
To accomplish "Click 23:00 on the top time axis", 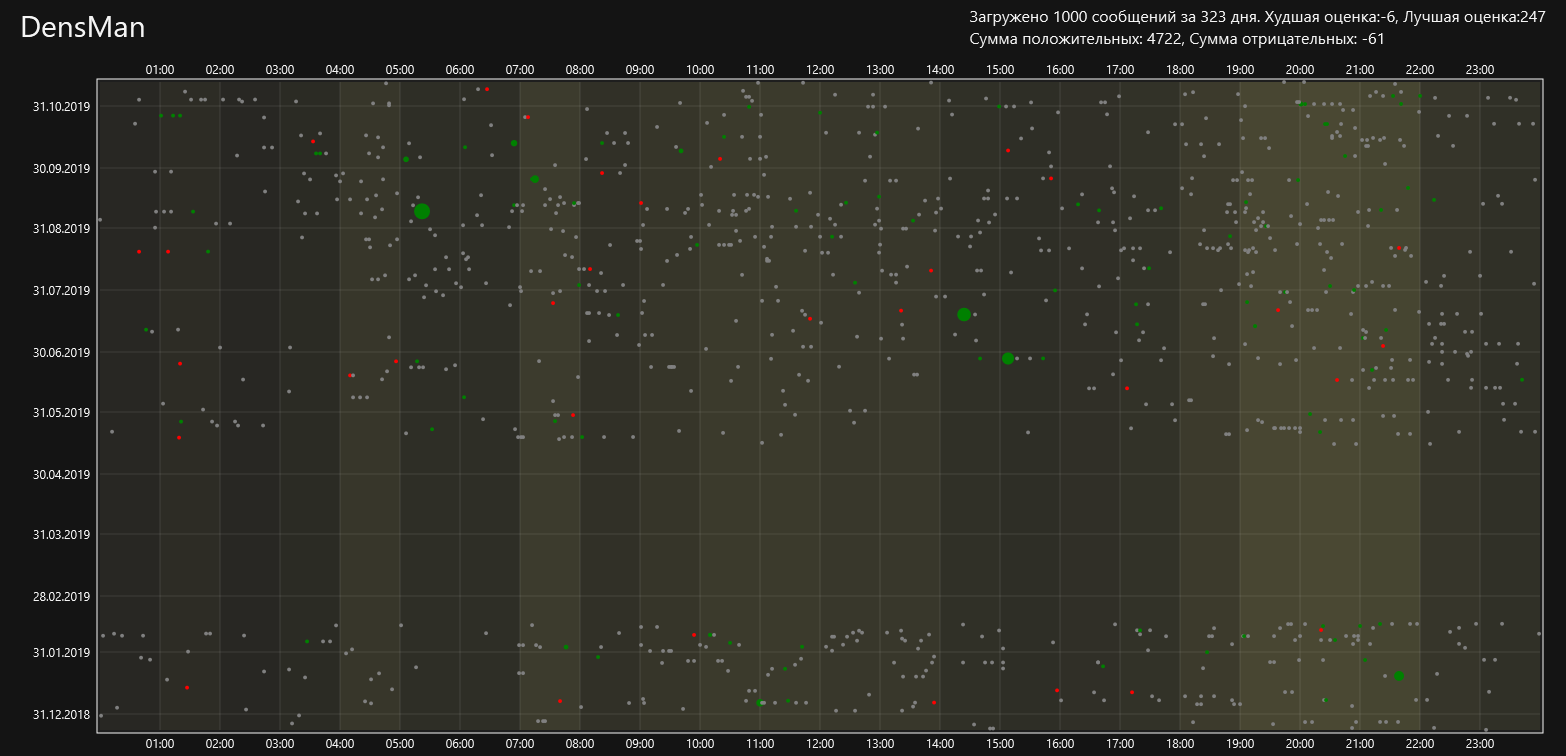I will click(1480, 70).
